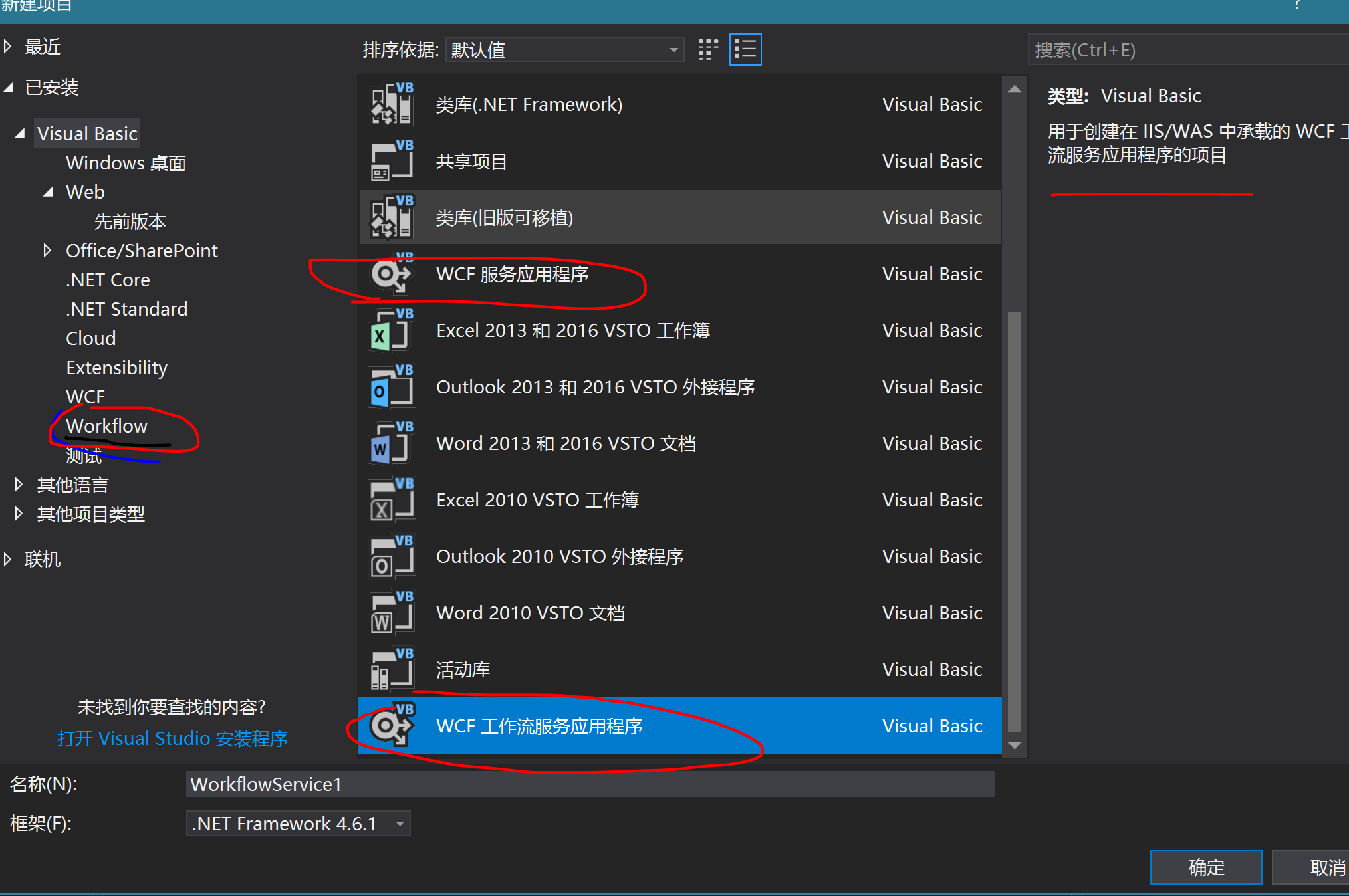Expand the 联机 node
Screen dimensions: 1349x896
click(8, 559)
